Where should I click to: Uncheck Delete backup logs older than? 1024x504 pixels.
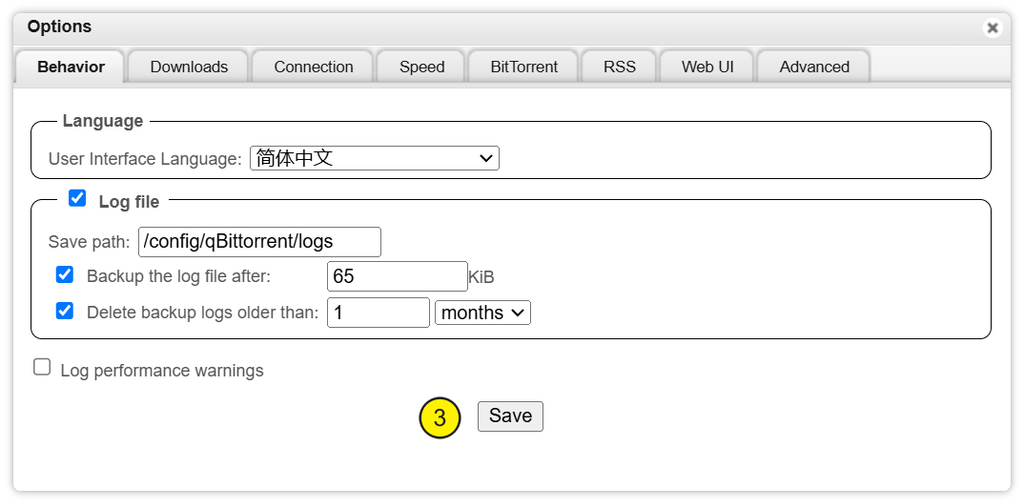point(65,311)
